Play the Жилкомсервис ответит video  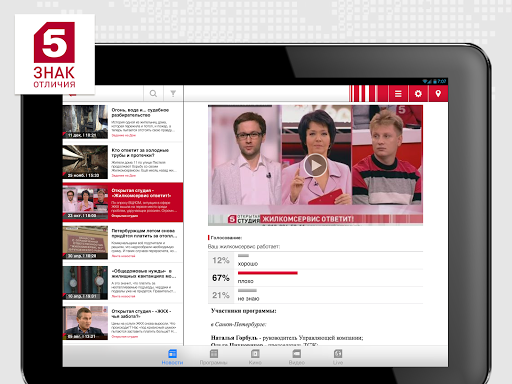tap(315, 165)
